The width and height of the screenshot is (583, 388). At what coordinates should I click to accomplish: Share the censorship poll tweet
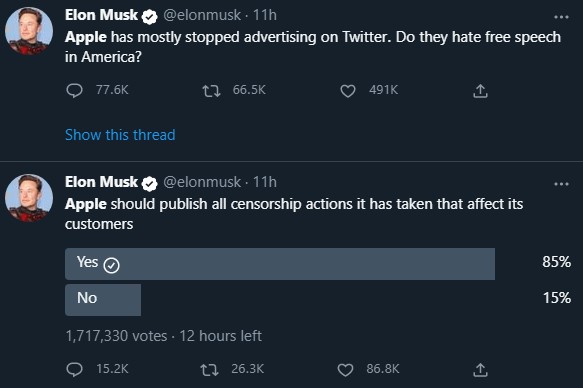(480, 370)
